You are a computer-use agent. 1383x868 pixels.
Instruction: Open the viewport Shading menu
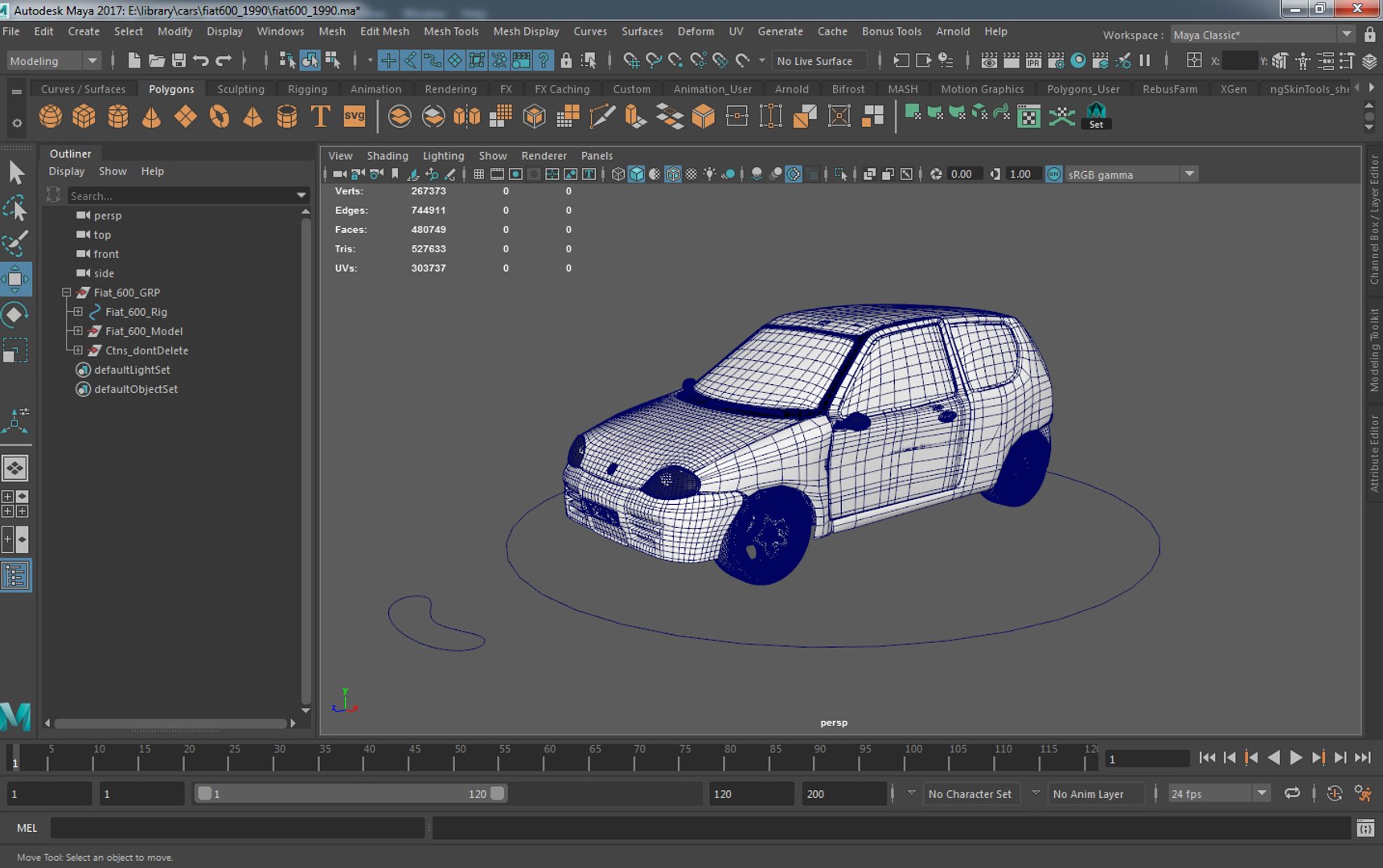388,156
